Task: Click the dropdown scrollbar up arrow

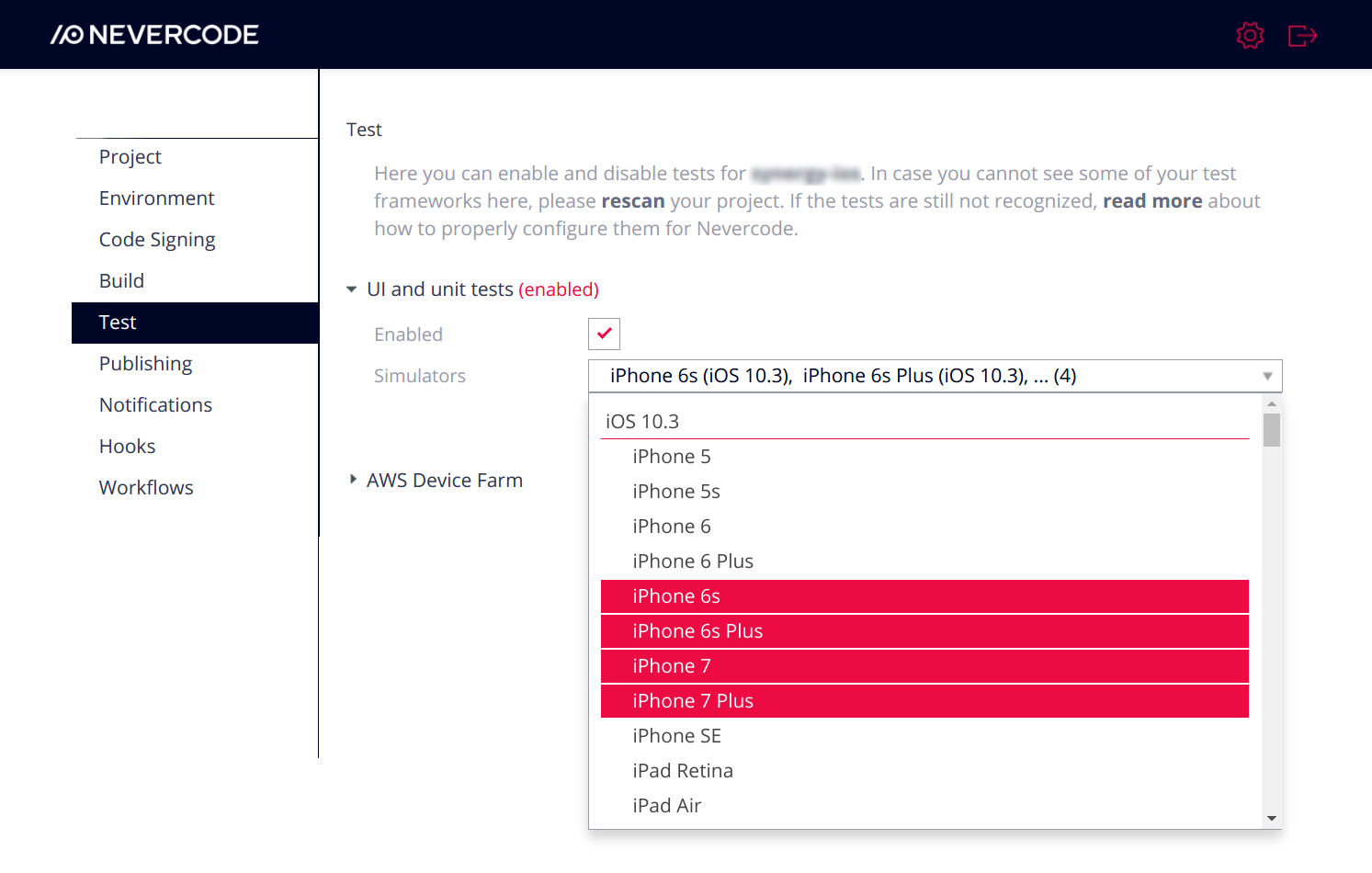Action: tap(1272, 403)
